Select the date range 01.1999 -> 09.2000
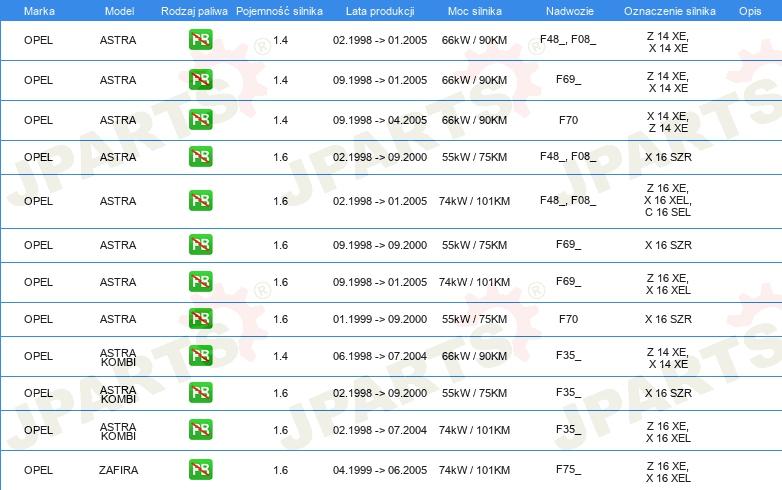Image resolution: width=782 pixels, height=490 pixels. 380,319
